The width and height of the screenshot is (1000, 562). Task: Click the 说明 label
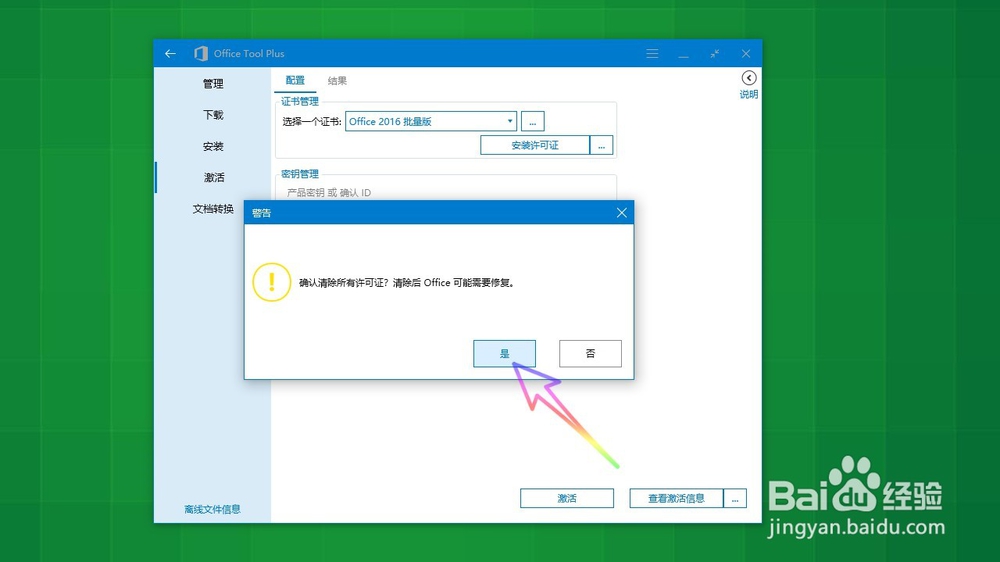(x=749, y=94)
